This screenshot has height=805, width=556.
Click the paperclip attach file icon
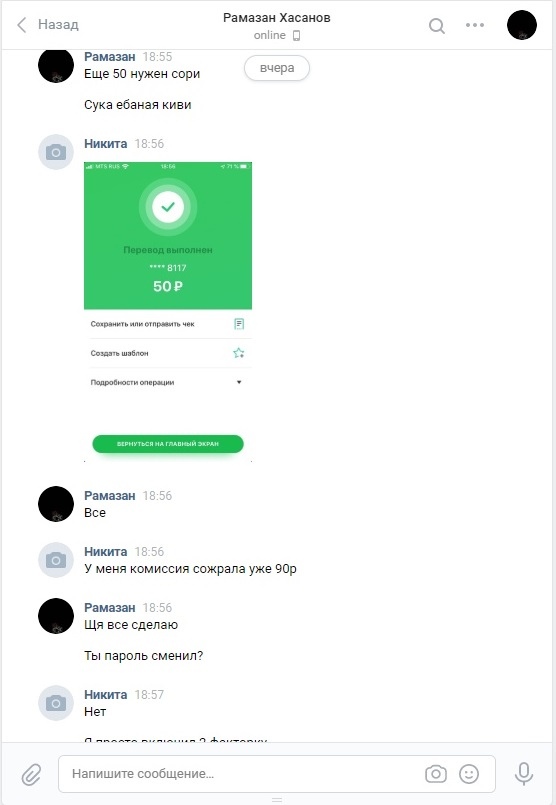[x=31, y=774]
